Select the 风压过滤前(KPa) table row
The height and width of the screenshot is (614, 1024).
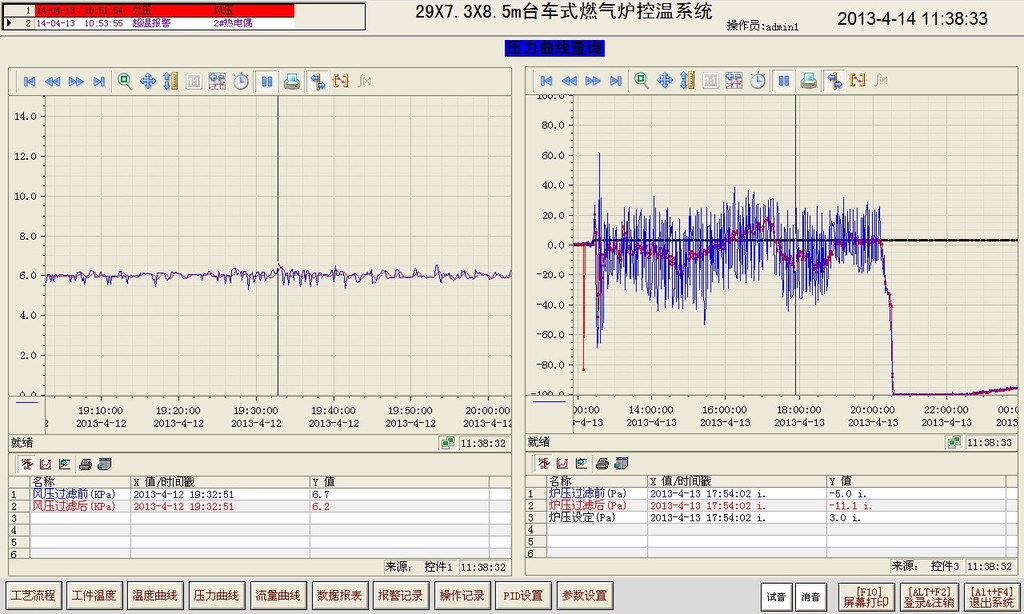260,494
